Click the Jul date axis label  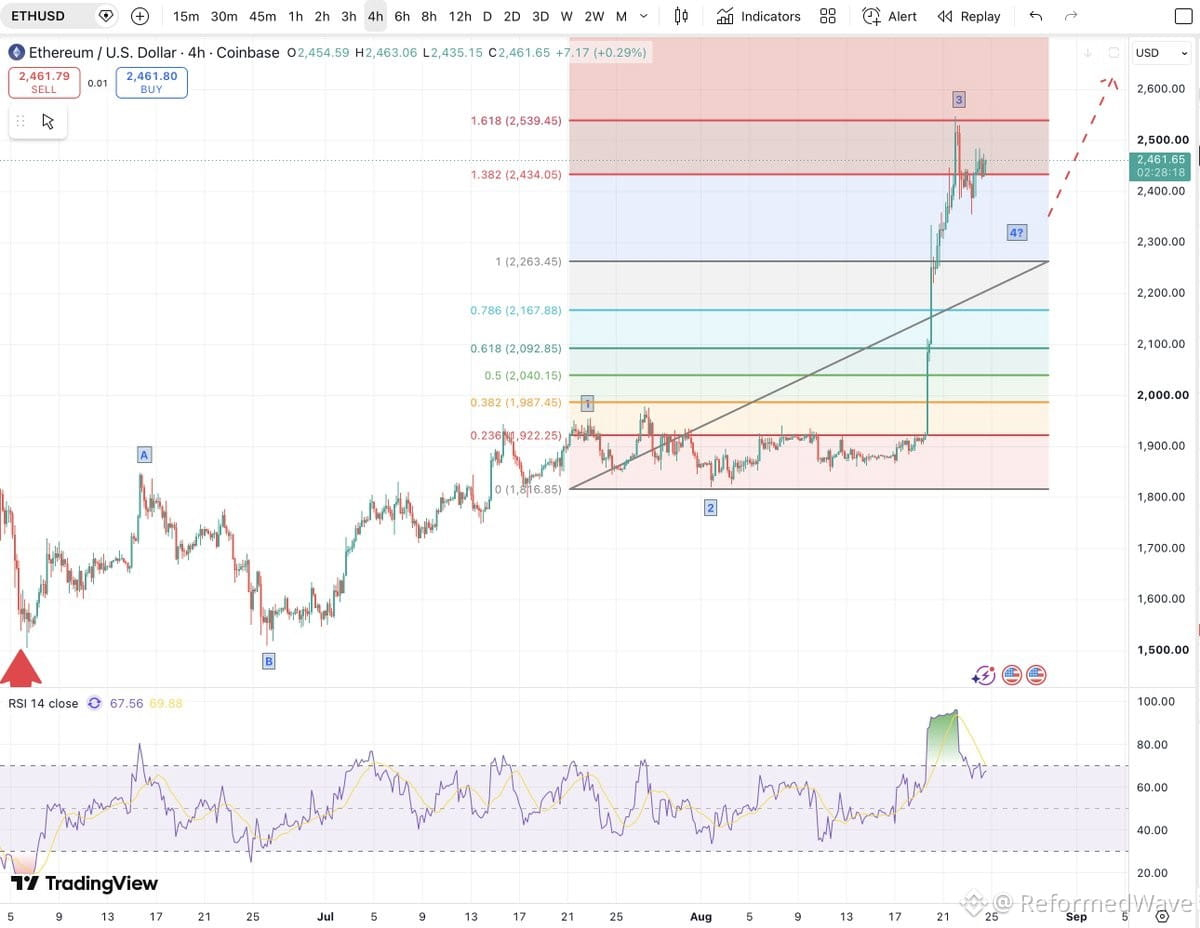click(325, 916)
